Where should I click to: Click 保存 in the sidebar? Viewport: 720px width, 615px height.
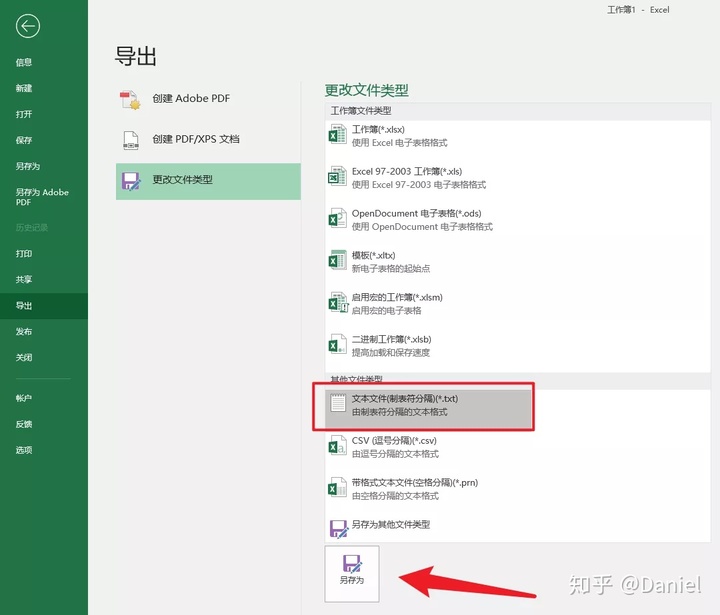click(24, 140)
